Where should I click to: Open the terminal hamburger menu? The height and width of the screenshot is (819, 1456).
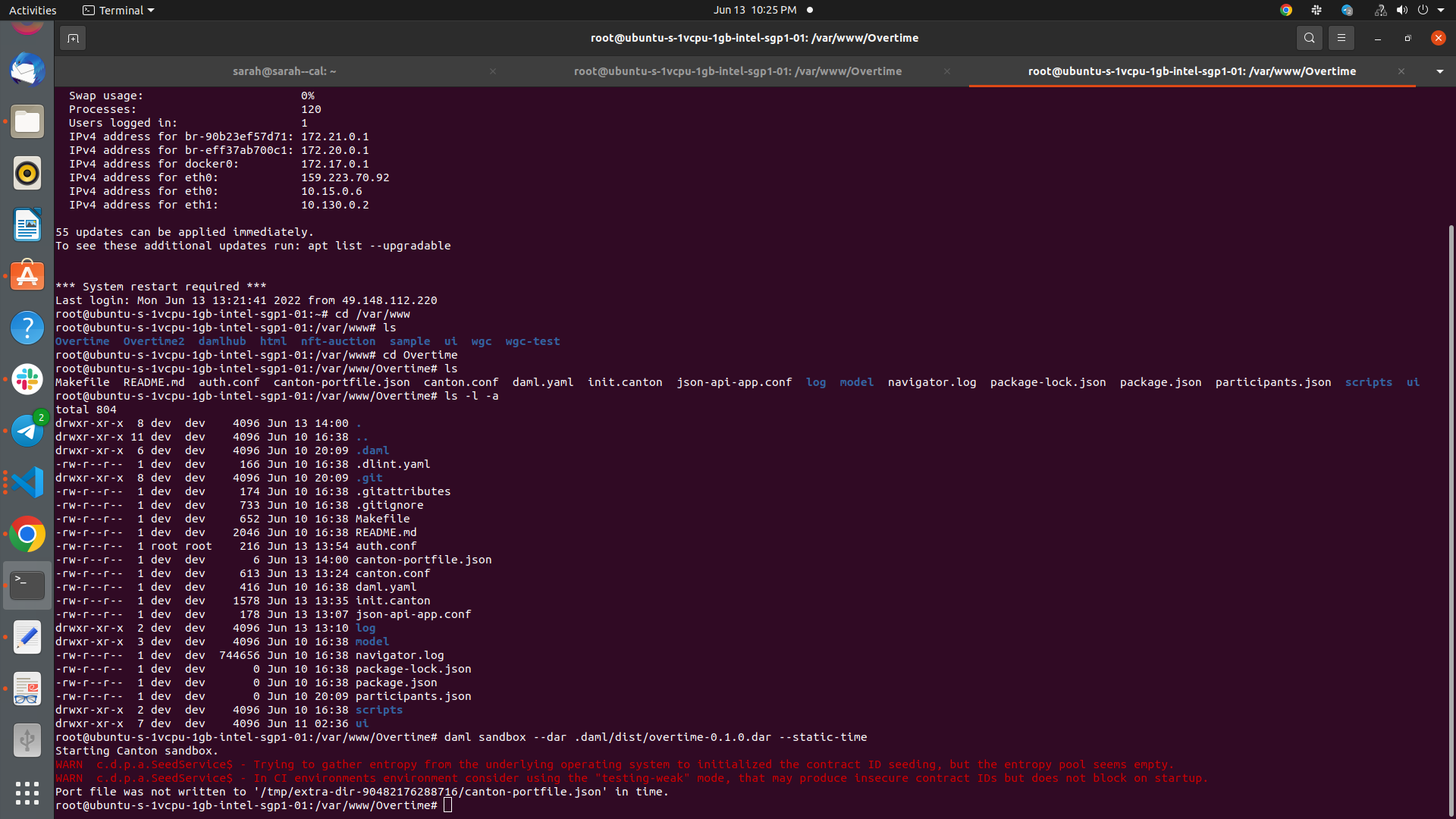click(1341, 38)
